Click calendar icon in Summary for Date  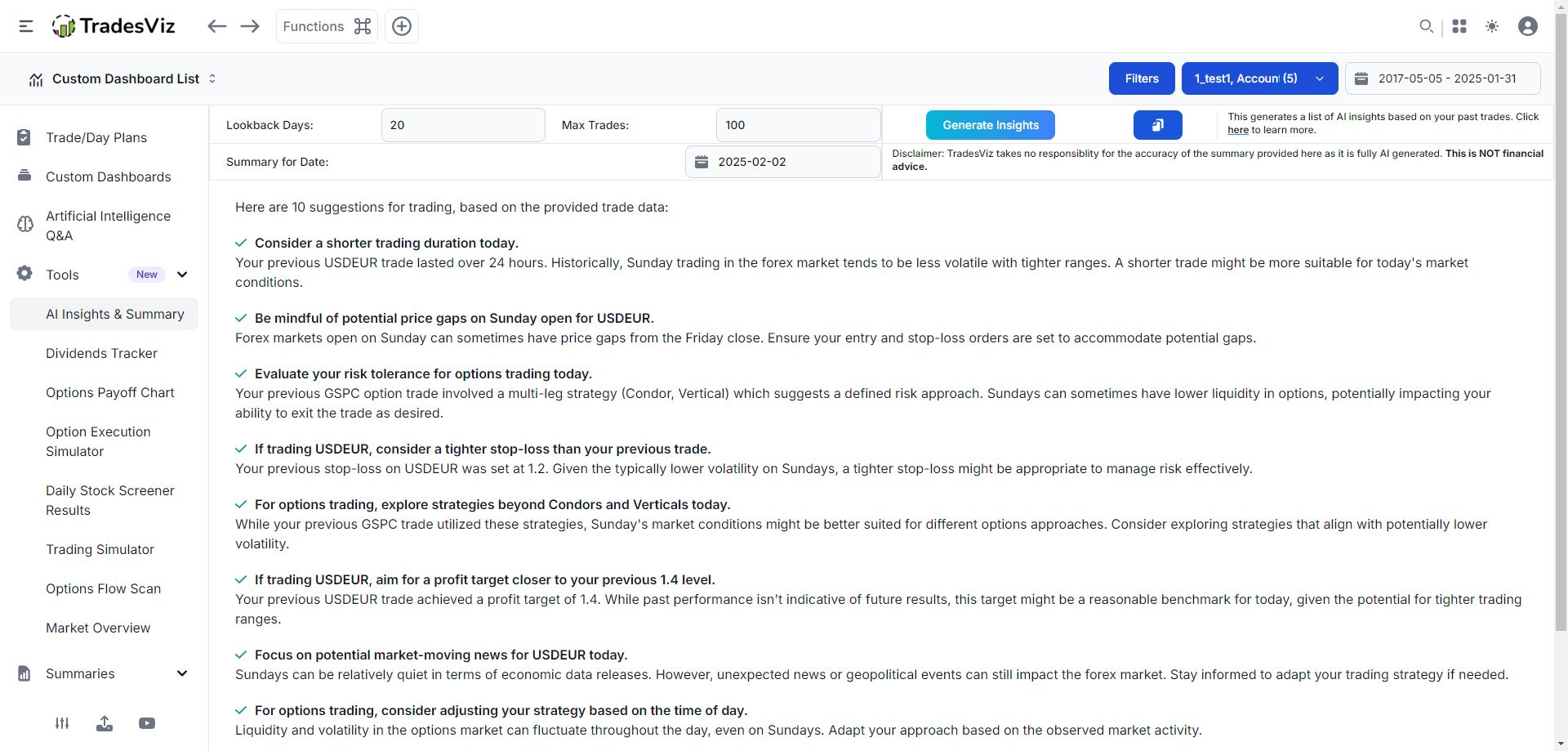pos(702,162)
